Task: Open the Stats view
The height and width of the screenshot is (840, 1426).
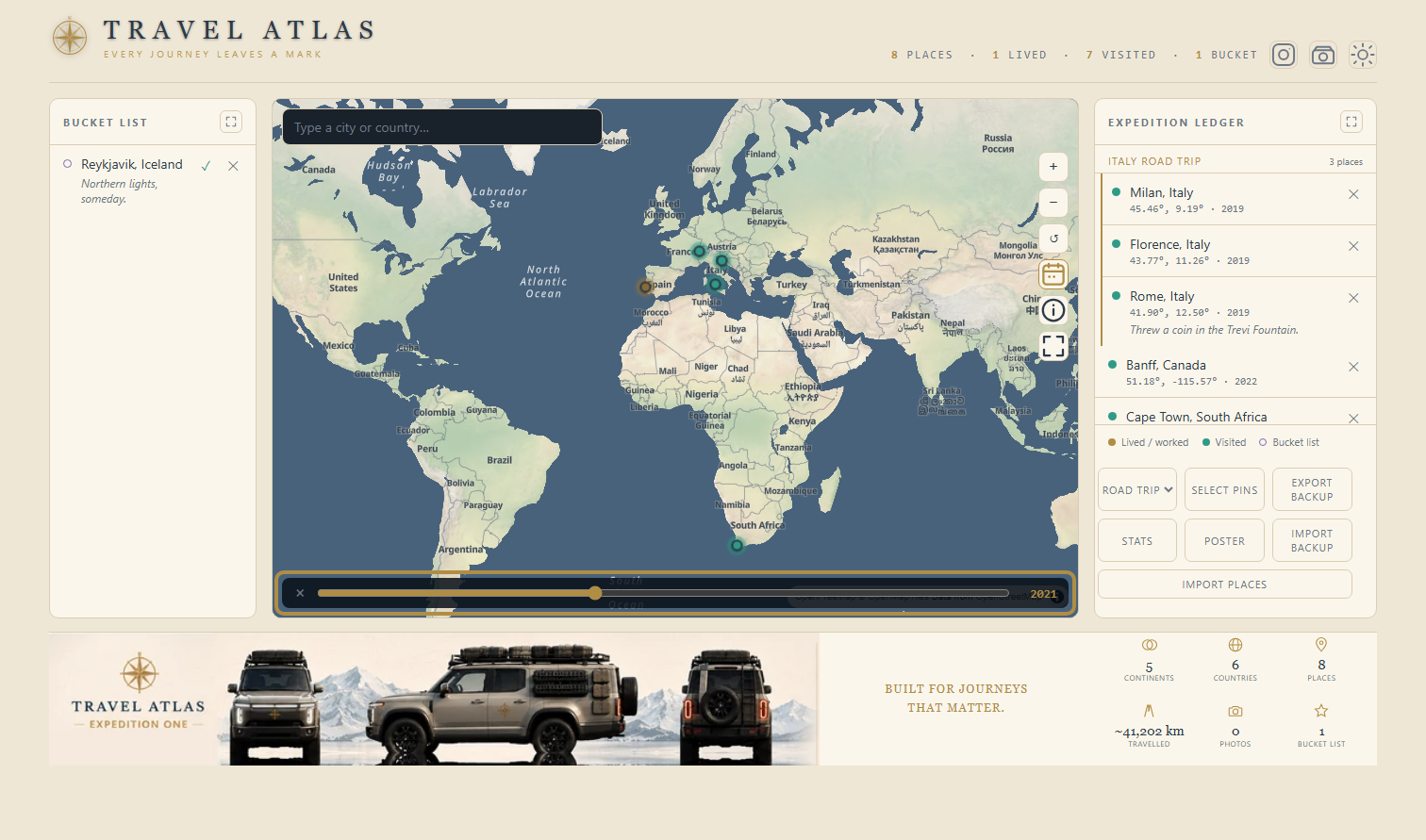Action: tap(1137, 540)
